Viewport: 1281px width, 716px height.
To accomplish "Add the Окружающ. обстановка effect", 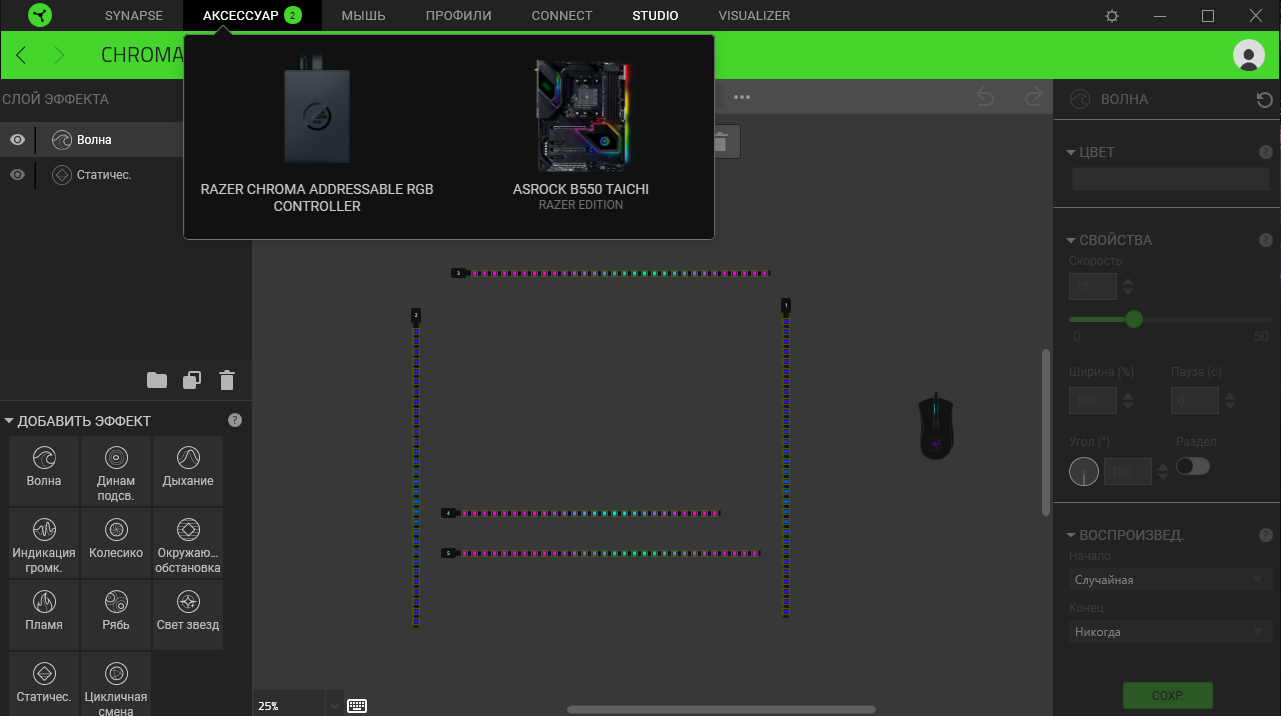I will (188, 543).
